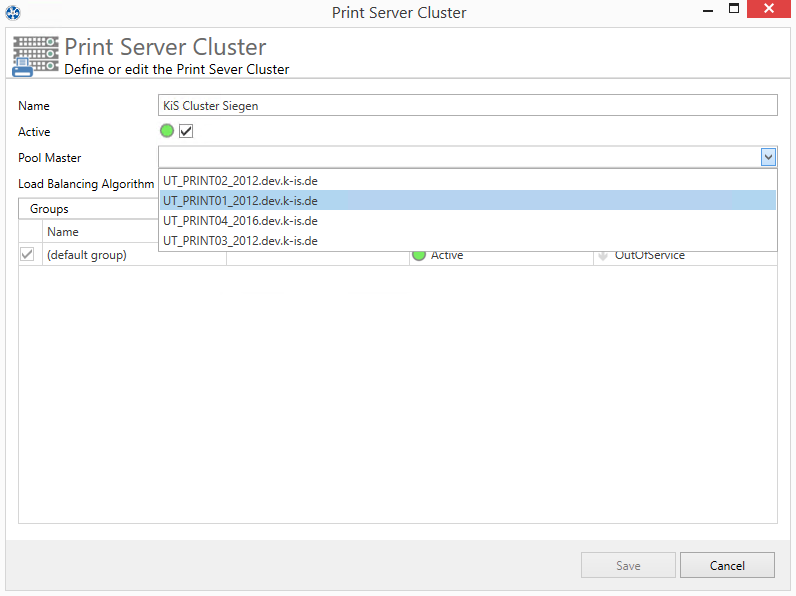
Task: Toggle the (default group) row checkbox
Action: pyautogui.click(x=27, y=255)
